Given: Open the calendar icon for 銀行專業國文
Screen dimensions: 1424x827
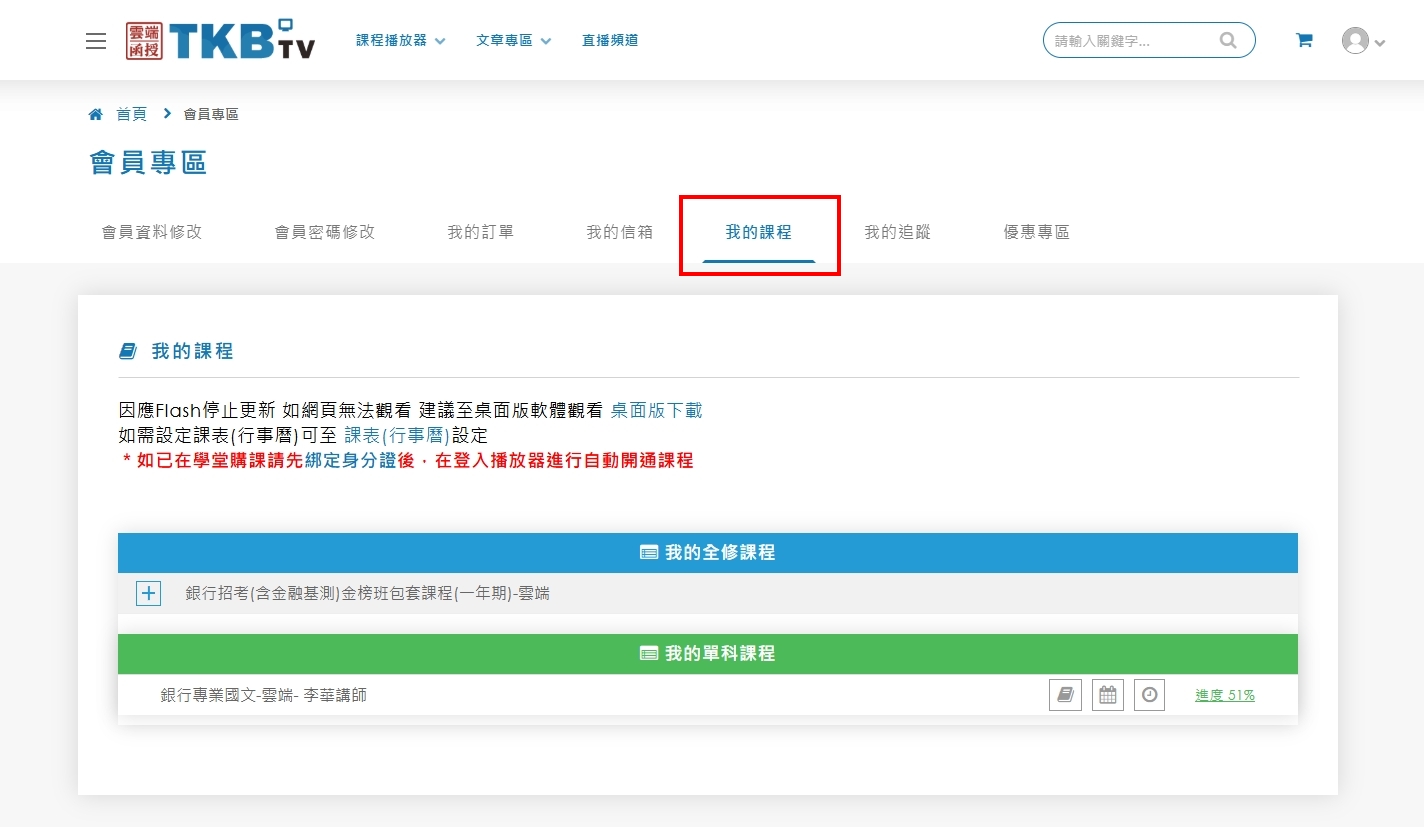Looking at the screenshot, I should click(x=1107, y=695).
